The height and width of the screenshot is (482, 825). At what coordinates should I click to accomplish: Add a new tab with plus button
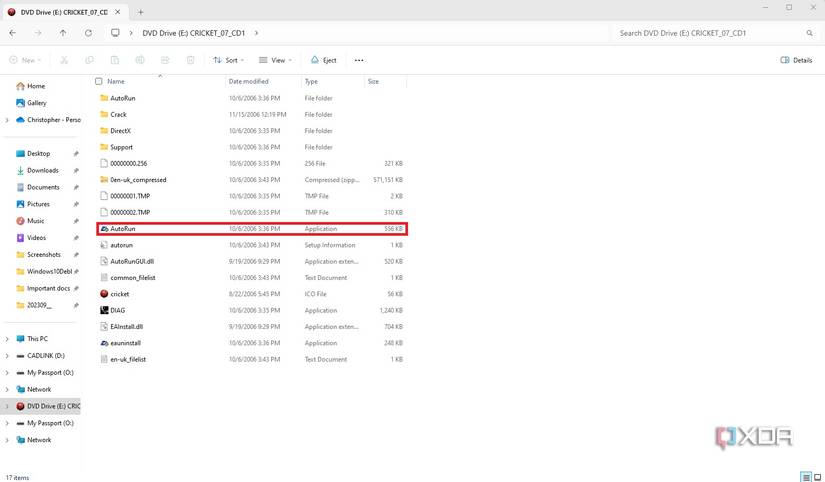pos(140,12)
